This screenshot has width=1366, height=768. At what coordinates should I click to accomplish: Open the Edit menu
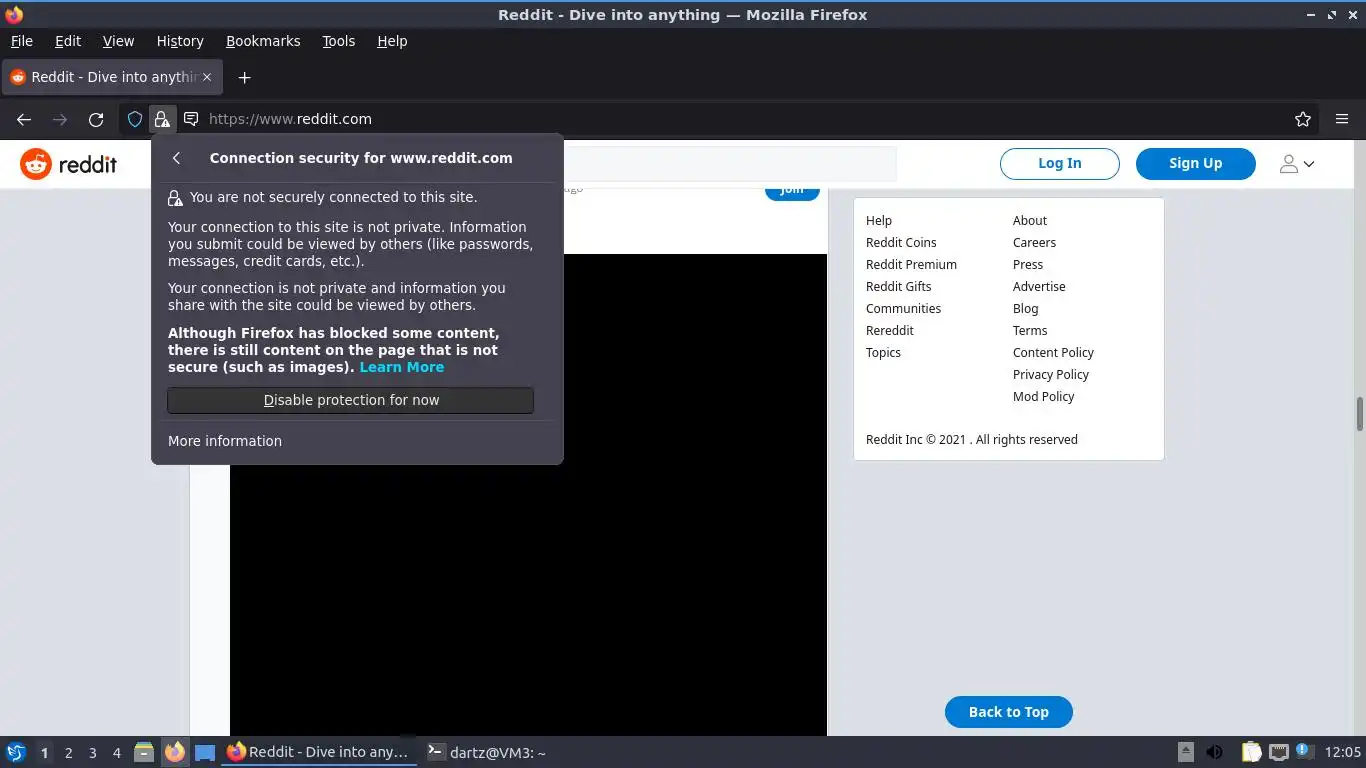(x=68, y=41)
